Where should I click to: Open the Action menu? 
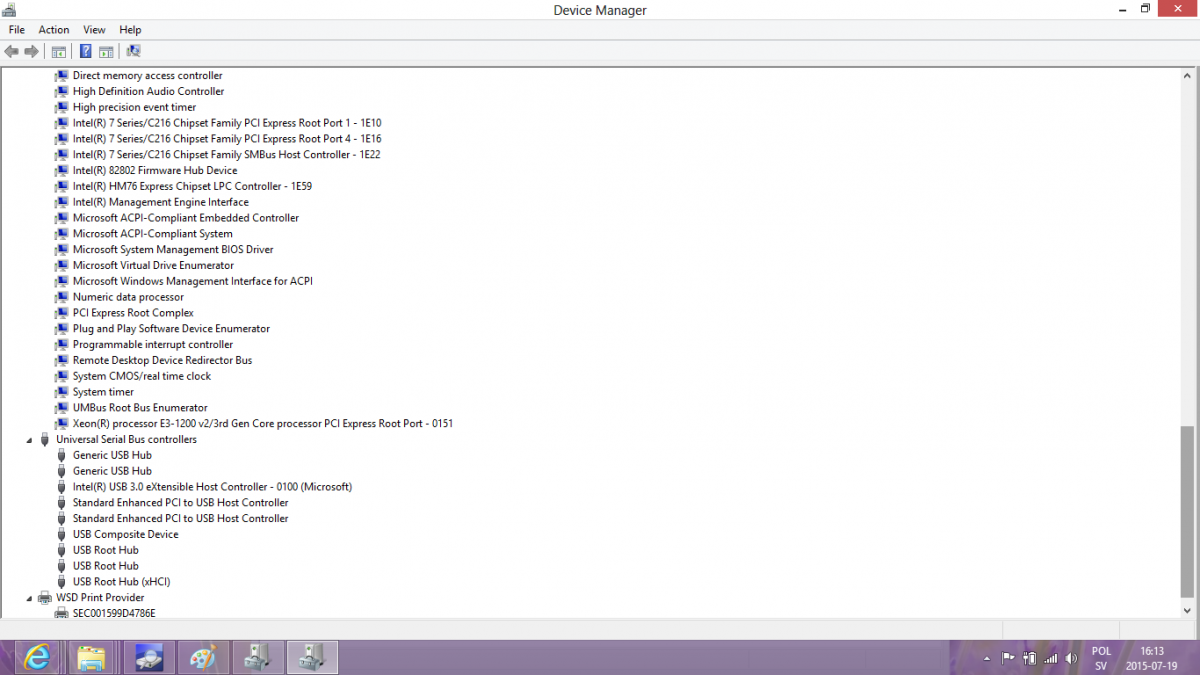(54, 30)
